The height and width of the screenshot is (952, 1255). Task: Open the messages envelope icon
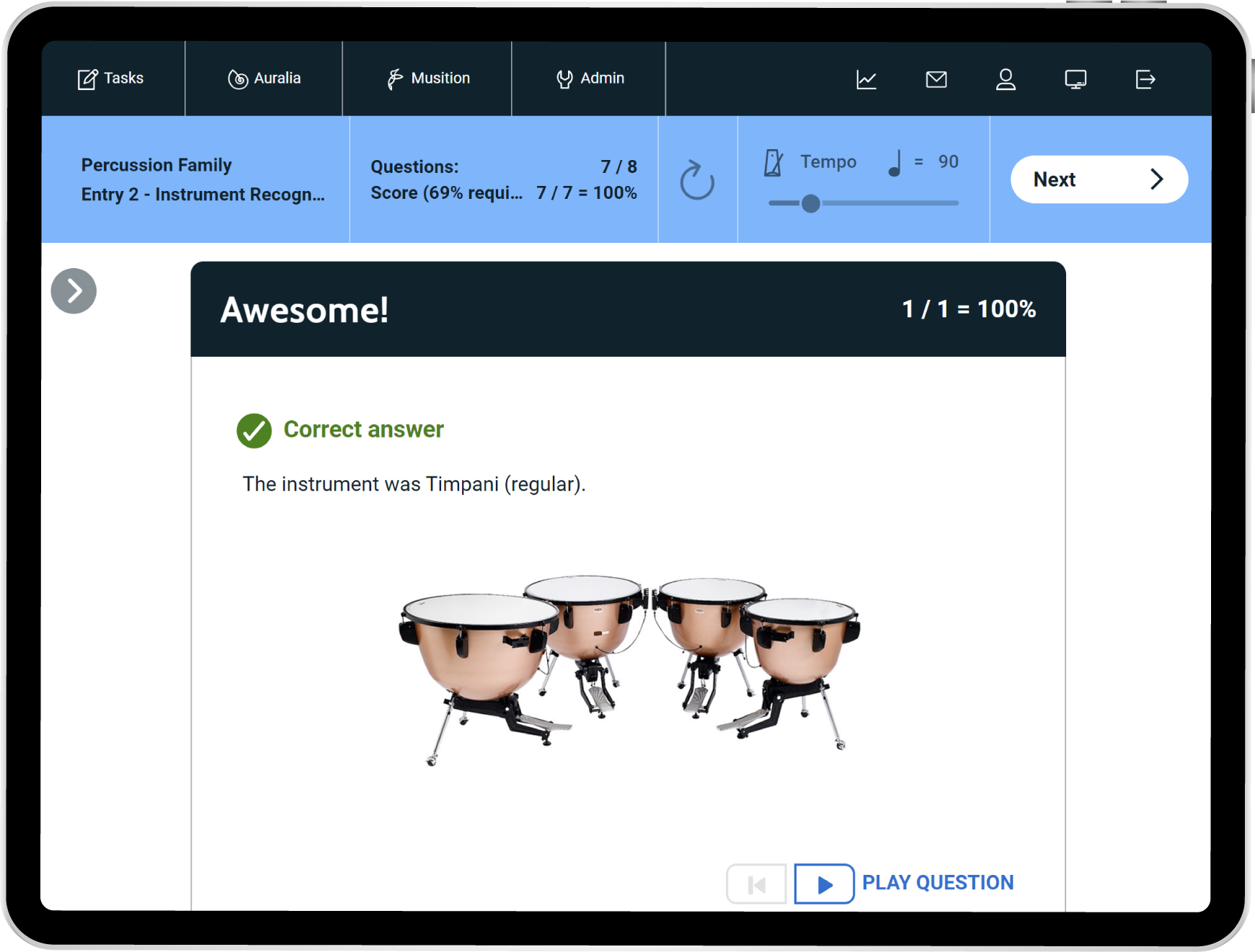(936, 79)
